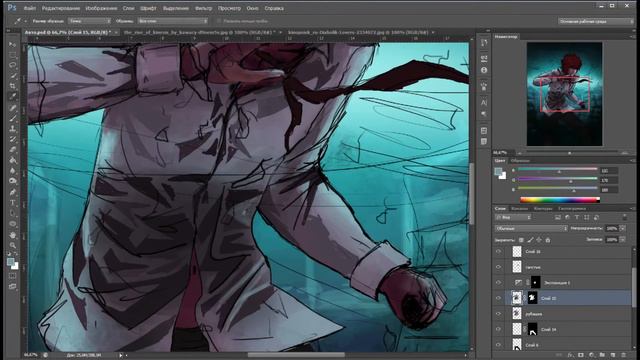640x360 pixels.
Task: Hide the Слой 6 layer
Action: point(498,344)
